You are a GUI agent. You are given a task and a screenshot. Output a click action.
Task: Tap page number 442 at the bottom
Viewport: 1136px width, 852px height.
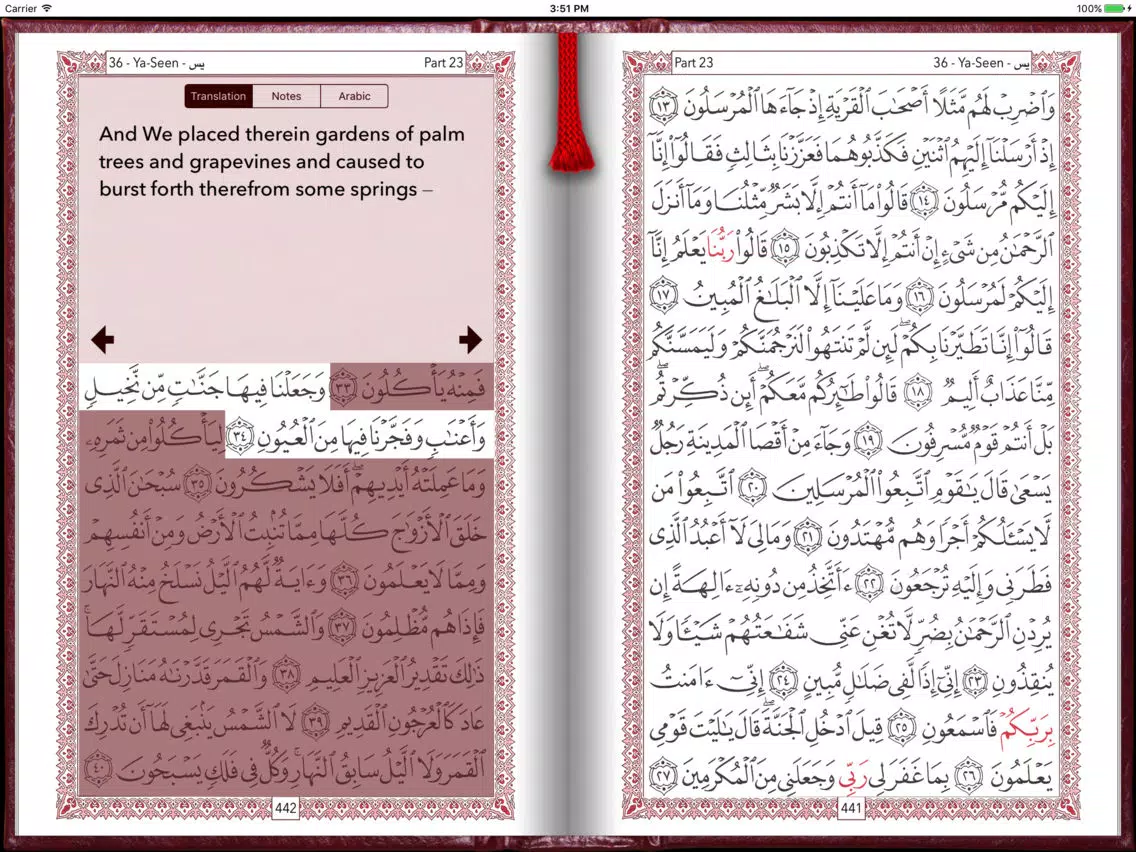[286, 808]
